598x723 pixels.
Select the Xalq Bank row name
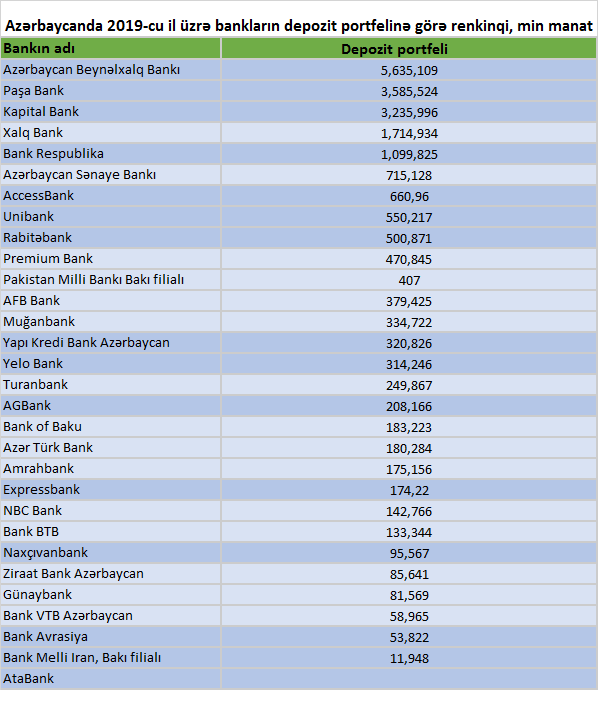click(111, 133)
